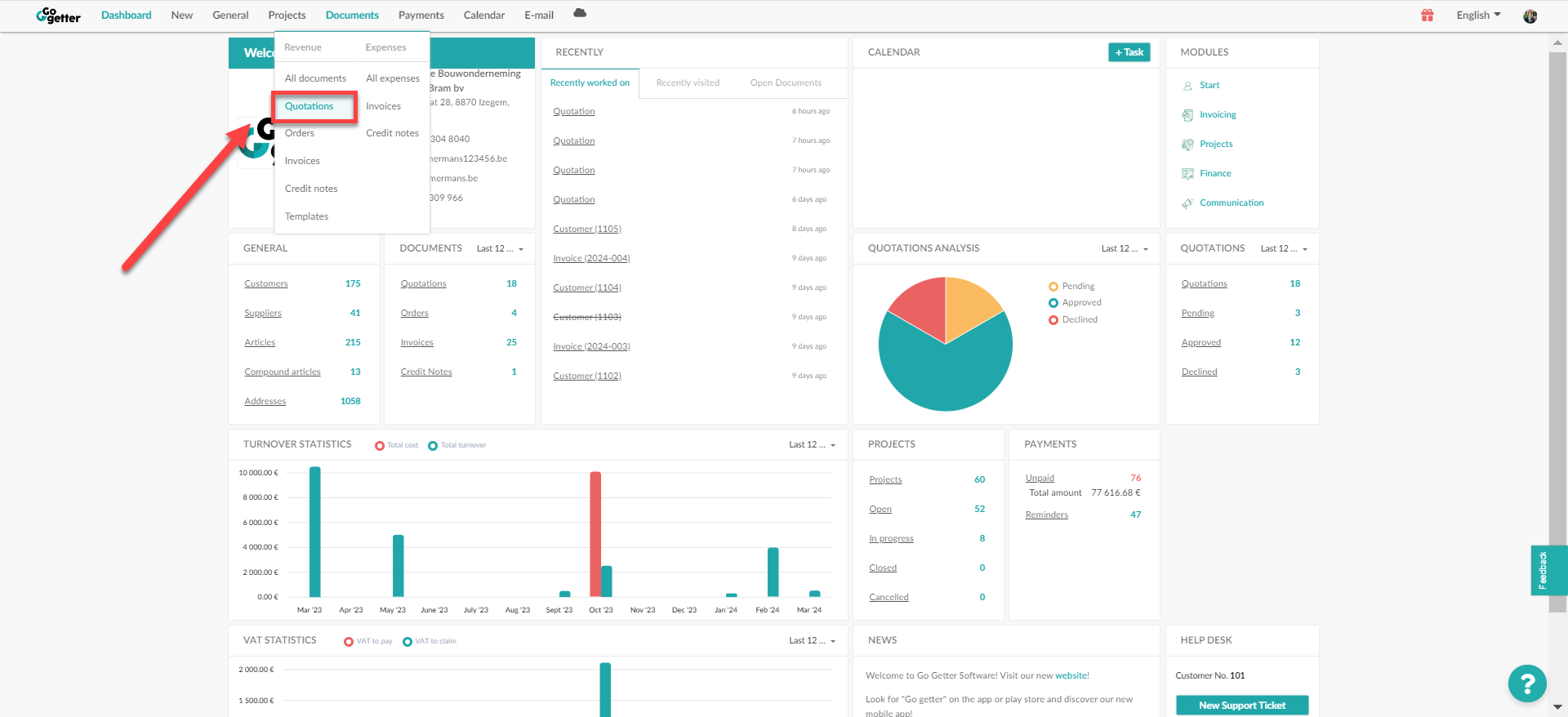Image resolution: width=1568 pixels, height=717 pixels.
Task: Toggle Approved in quotations analysis legend
Action: (x=1075, y=302)
